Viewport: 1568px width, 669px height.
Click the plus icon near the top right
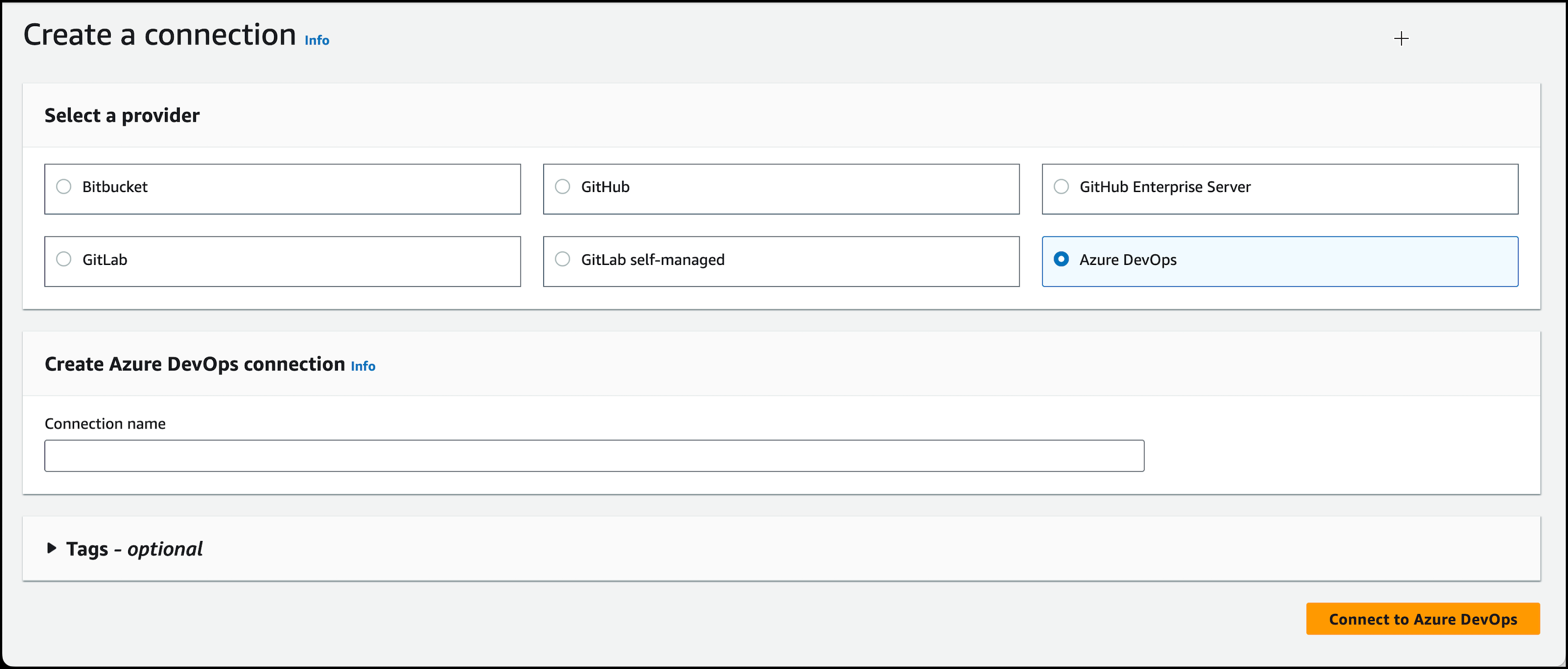[x=1401, y=38]
